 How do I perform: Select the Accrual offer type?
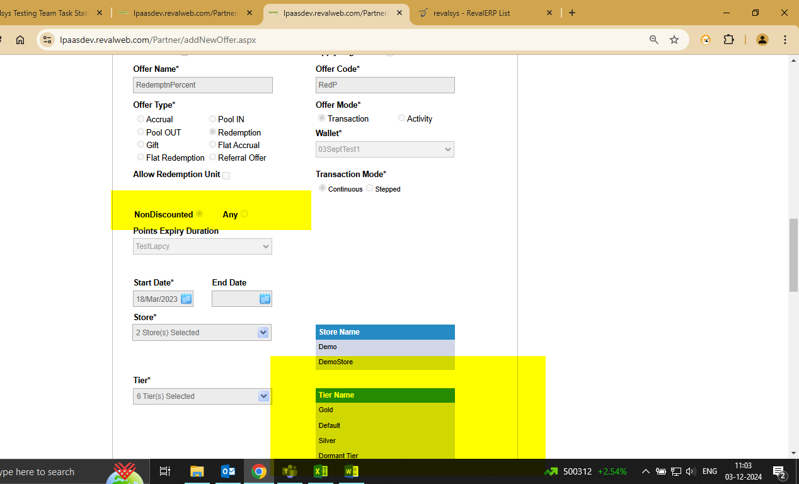(141, 119)
